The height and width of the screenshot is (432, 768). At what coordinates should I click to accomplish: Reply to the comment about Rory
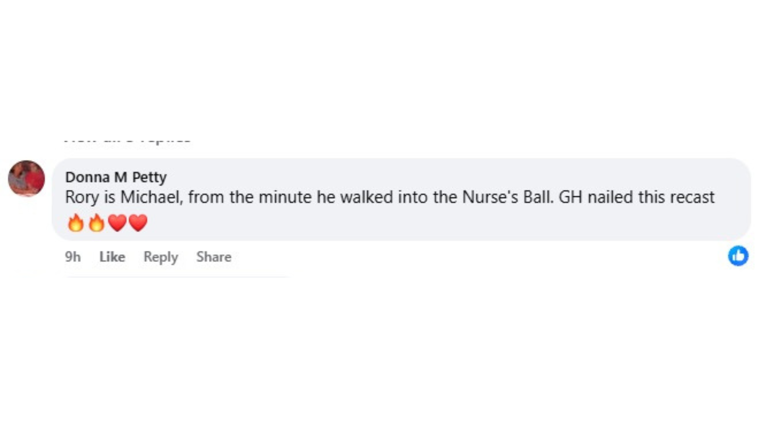[160, 257]
